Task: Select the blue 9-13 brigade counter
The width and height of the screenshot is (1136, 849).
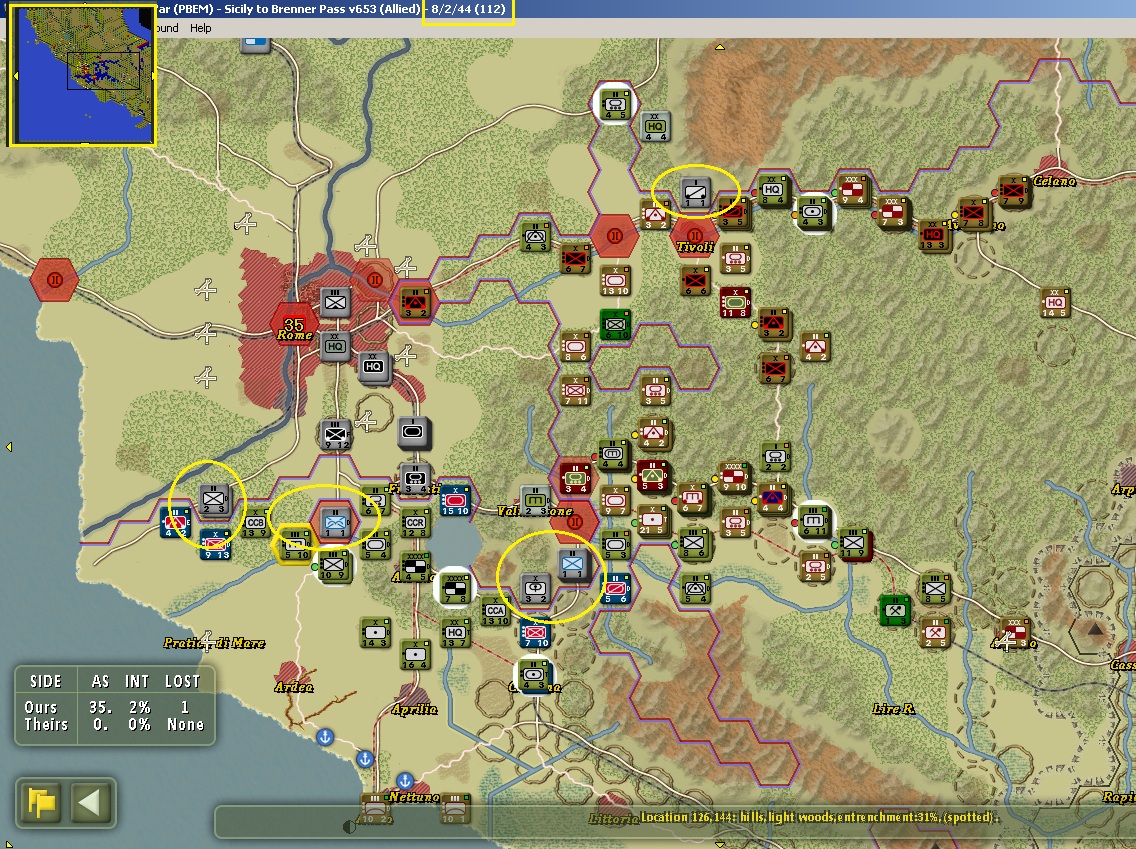Action: pos(216,545)
